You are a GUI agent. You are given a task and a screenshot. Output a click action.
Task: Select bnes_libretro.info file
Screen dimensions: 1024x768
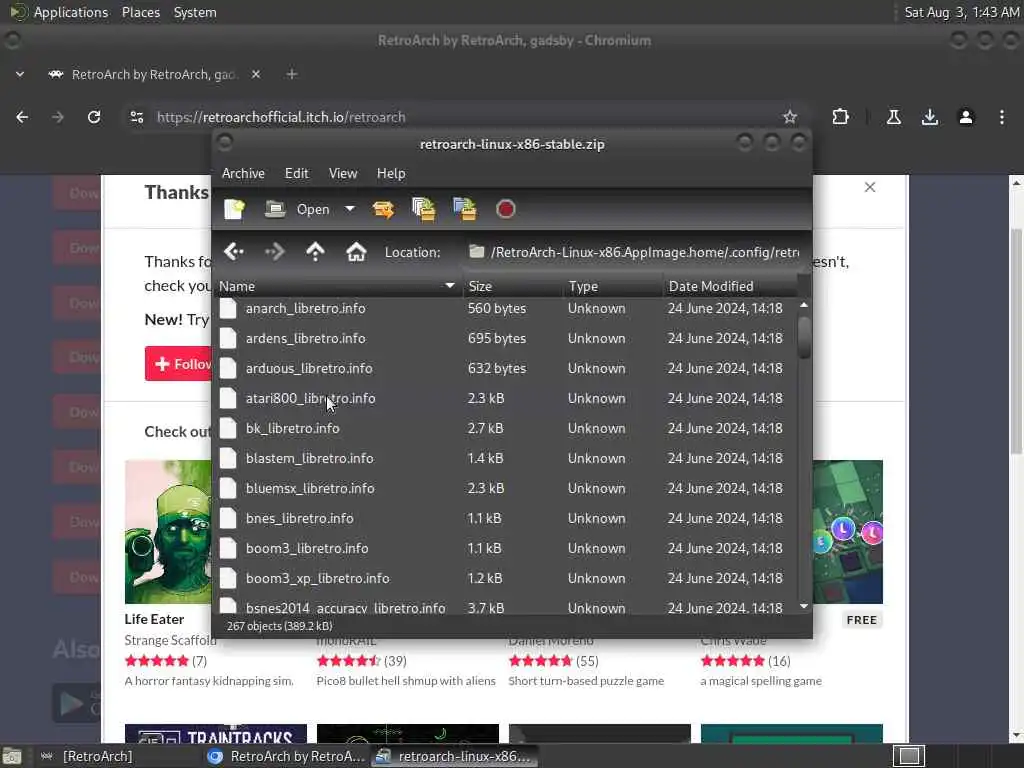[505, 519]
